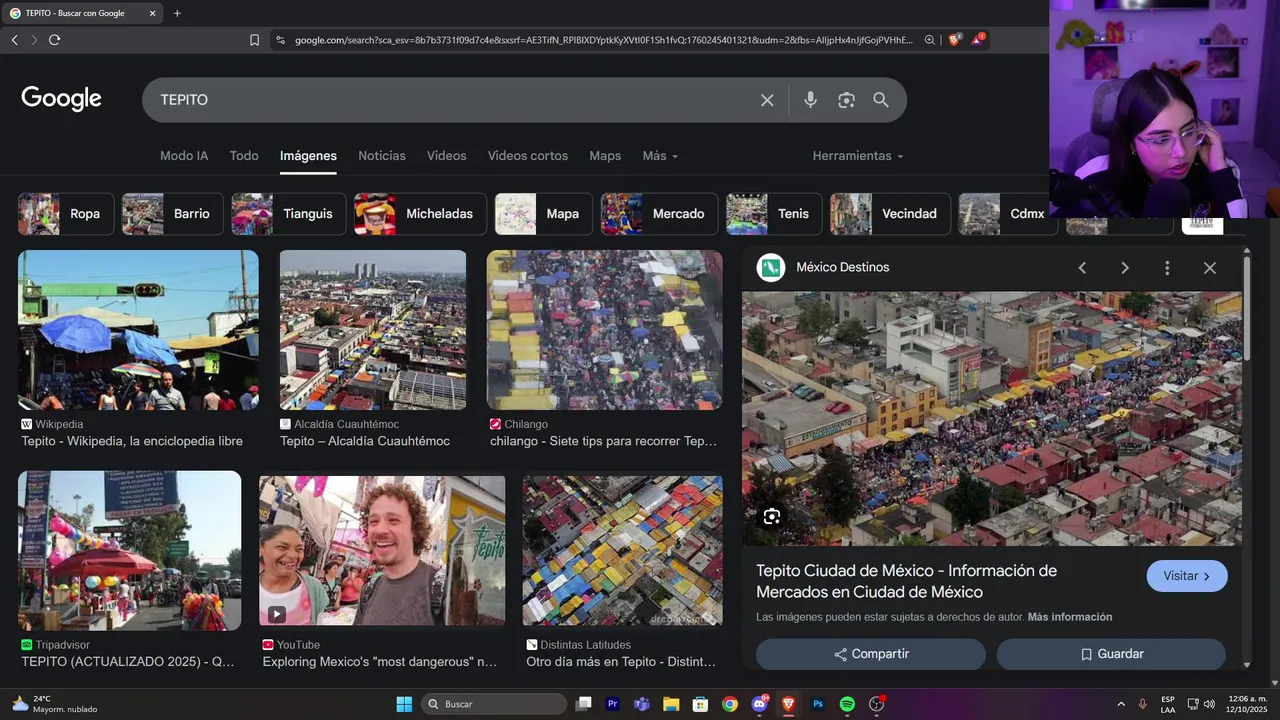
Task: Open Microsoft Teams from taskbar
Action: point(642,704)
